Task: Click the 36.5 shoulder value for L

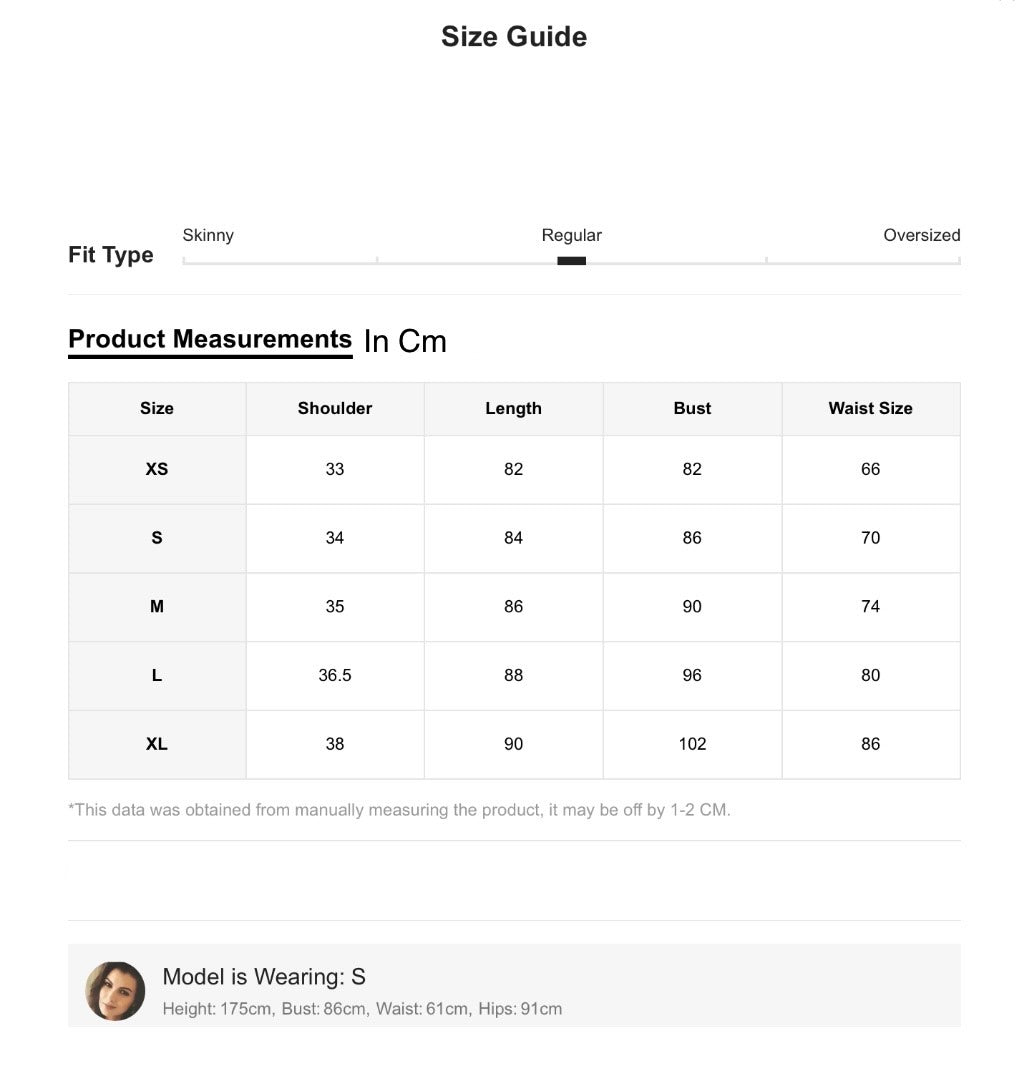Action: 335,676
